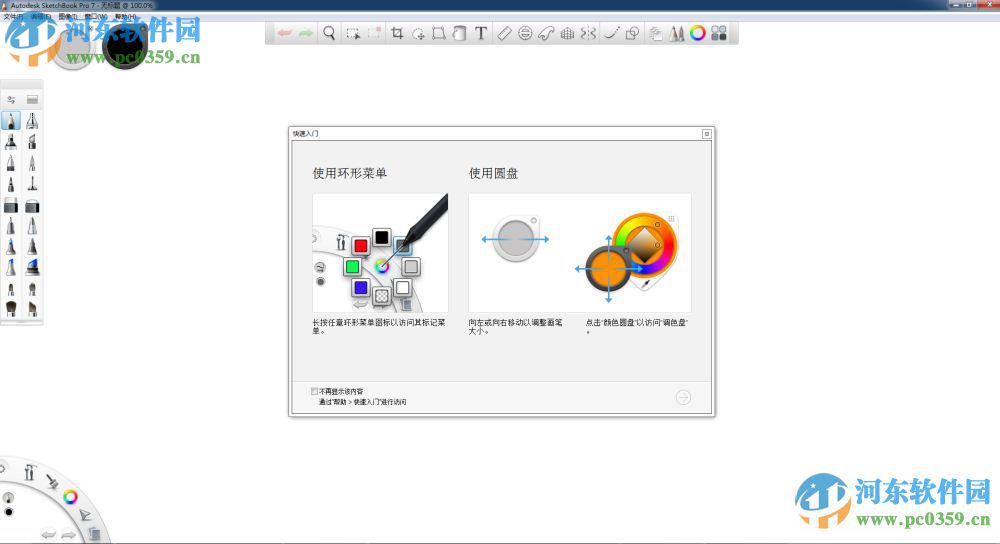The width and height of the screenshot is (1000, 544).
Task: Open the 文件 menu
Action: pyautogui.click(x=13, y=17)
